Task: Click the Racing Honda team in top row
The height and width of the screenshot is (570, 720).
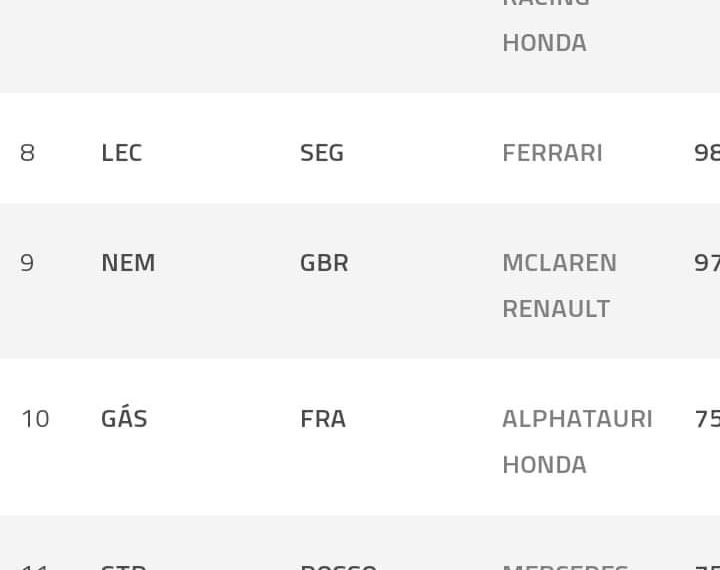Action: [544, 30]
